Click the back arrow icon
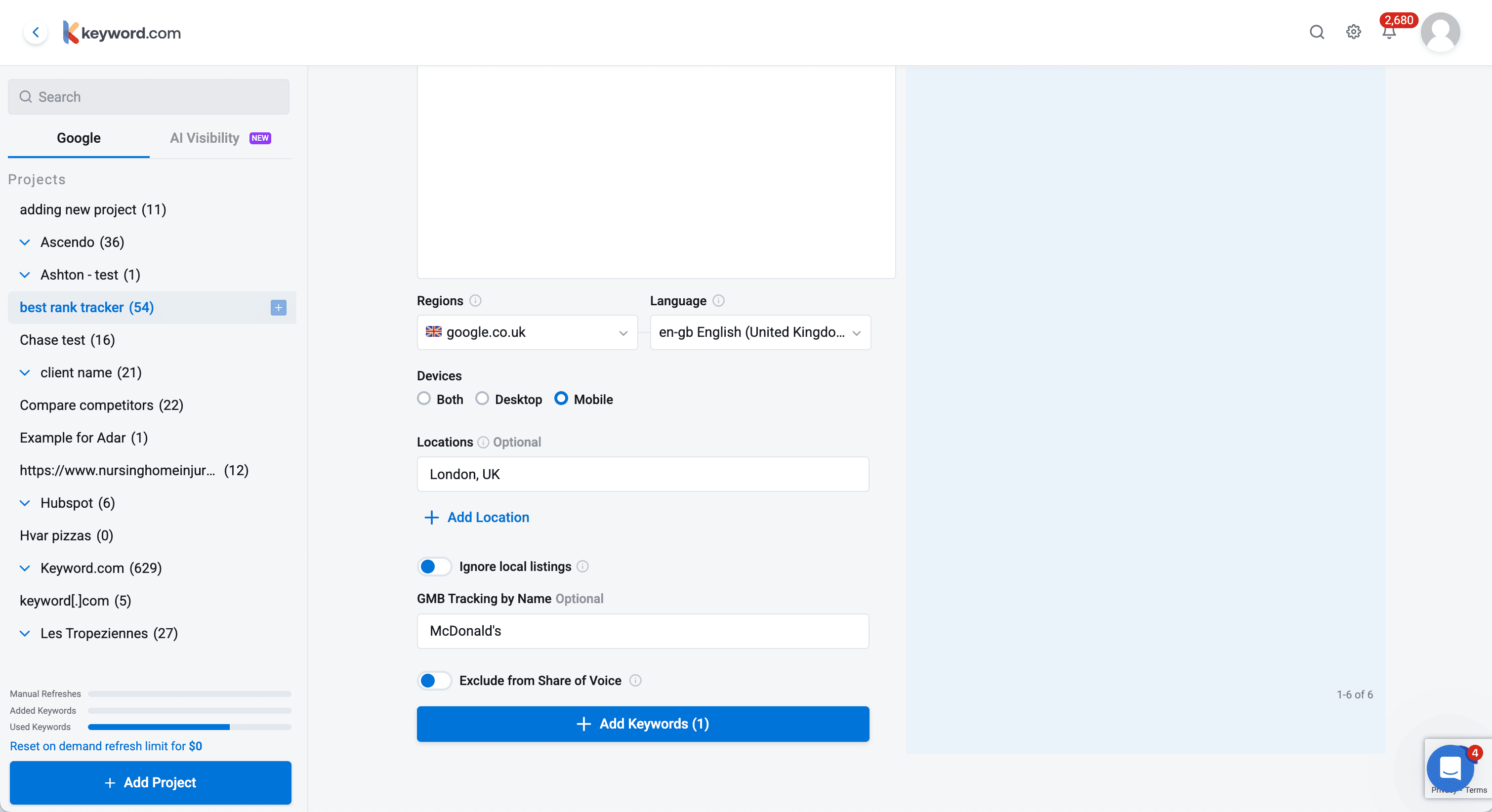The width and height of the screenshot is (1492, 812). (36, 33)
